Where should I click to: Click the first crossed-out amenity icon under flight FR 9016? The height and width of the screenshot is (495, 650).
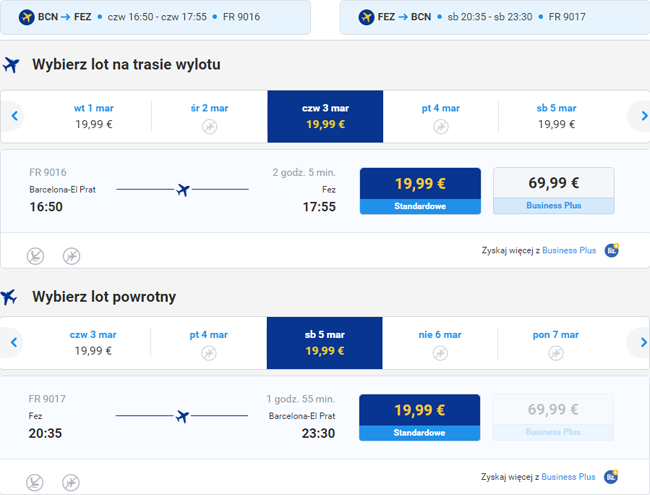click(x=35, y=256)
